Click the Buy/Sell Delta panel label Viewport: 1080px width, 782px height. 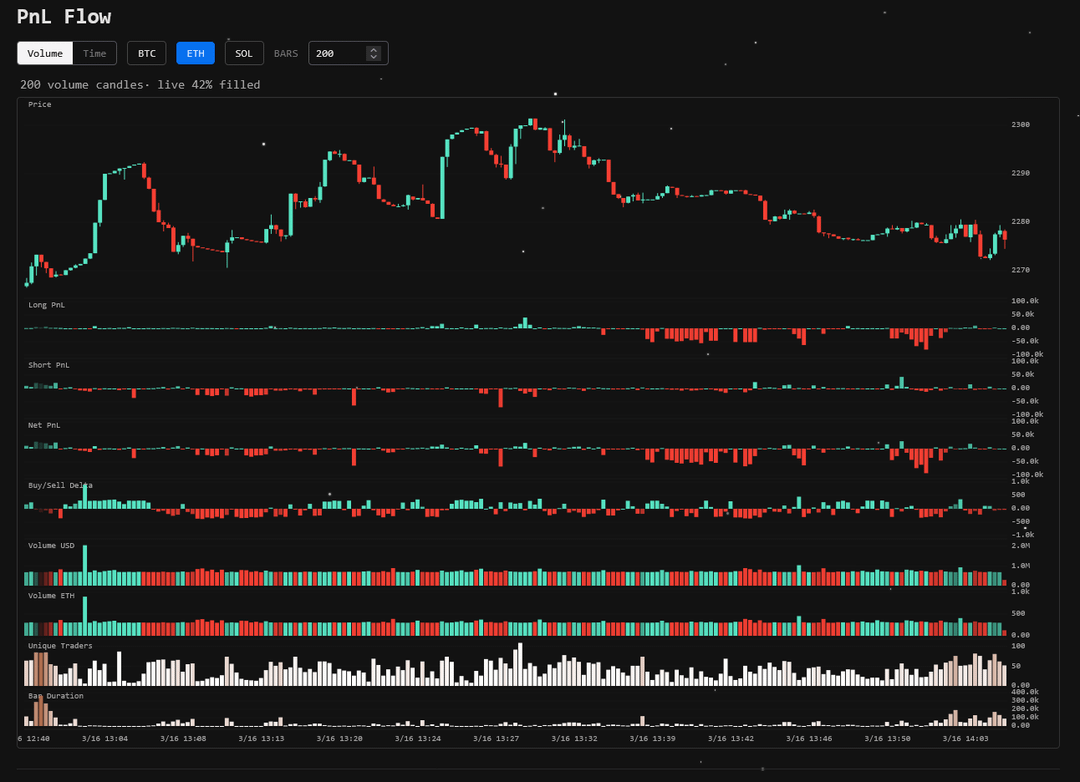60,485
